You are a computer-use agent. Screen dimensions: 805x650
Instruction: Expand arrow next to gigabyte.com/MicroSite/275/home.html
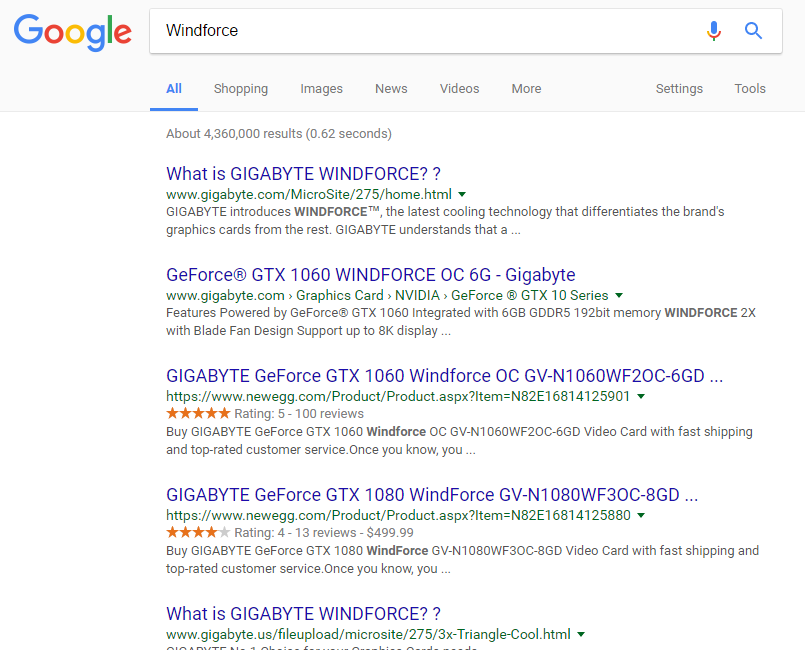(x=462, y=195)
